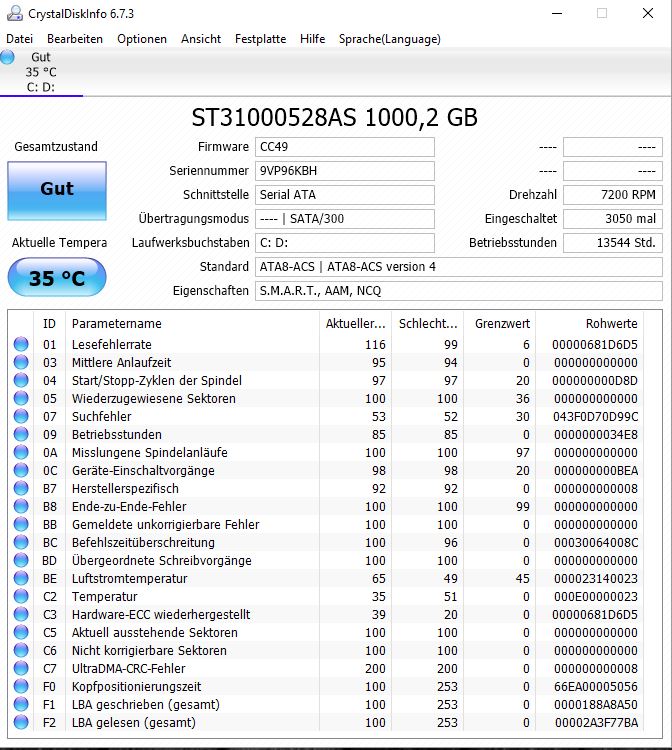This screenshot has height=750, width=672.
Task: Click the status orb for Befehlszeitüberschreitung
Action: [21, 542]
